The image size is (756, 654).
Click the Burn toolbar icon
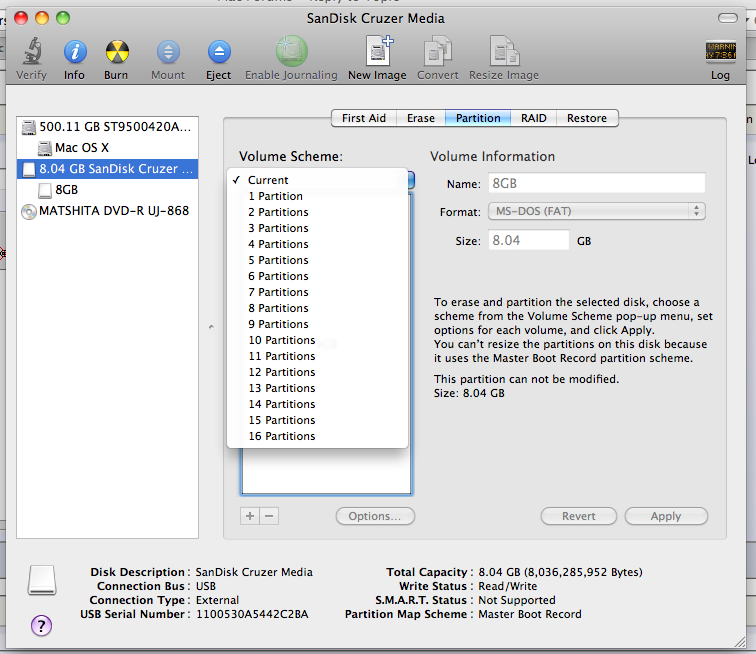point(117,52)
